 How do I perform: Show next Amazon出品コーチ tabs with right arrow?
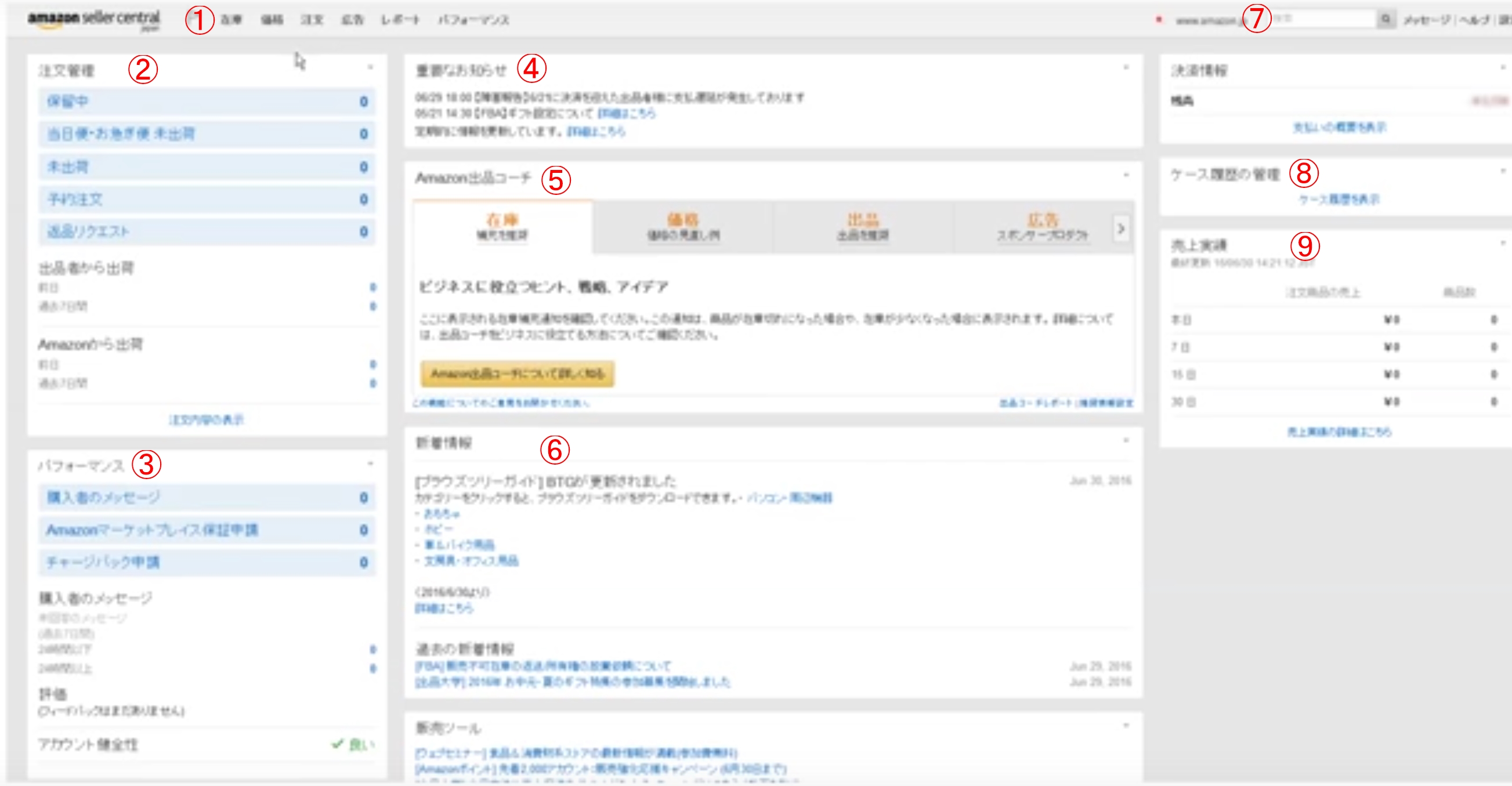[1120, 229]
